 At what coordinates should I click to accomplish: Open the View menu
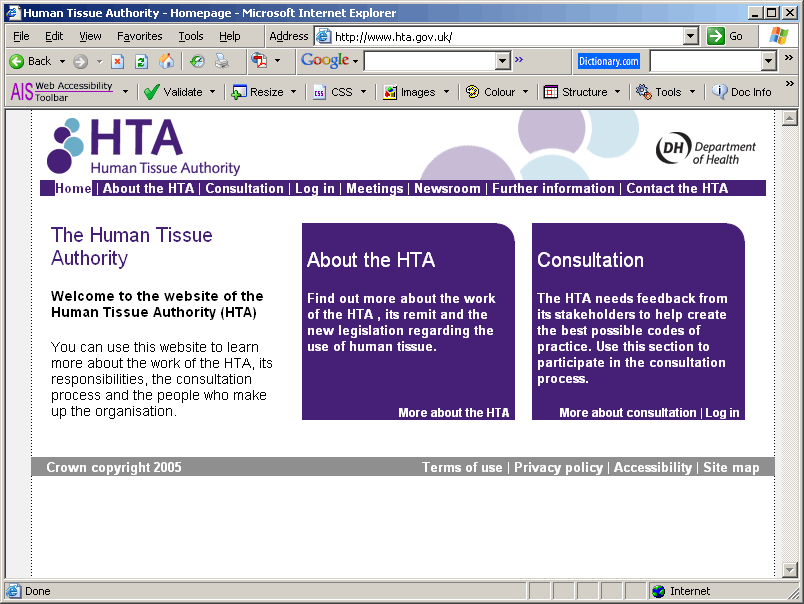[x=90, y=36]
